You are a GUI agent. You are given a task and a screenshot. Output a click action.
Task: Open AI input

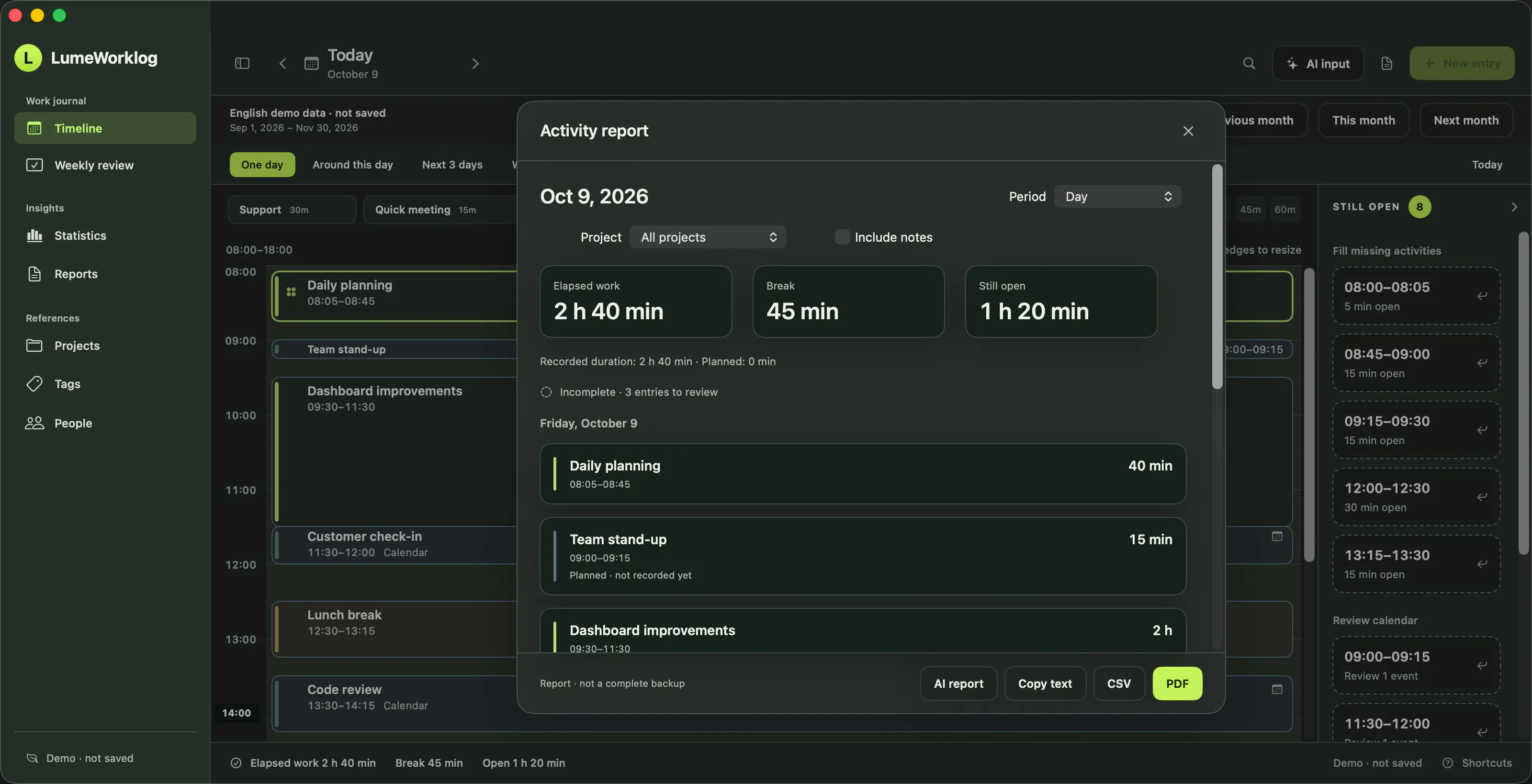pyautogui.click(x=1318, y=63)
